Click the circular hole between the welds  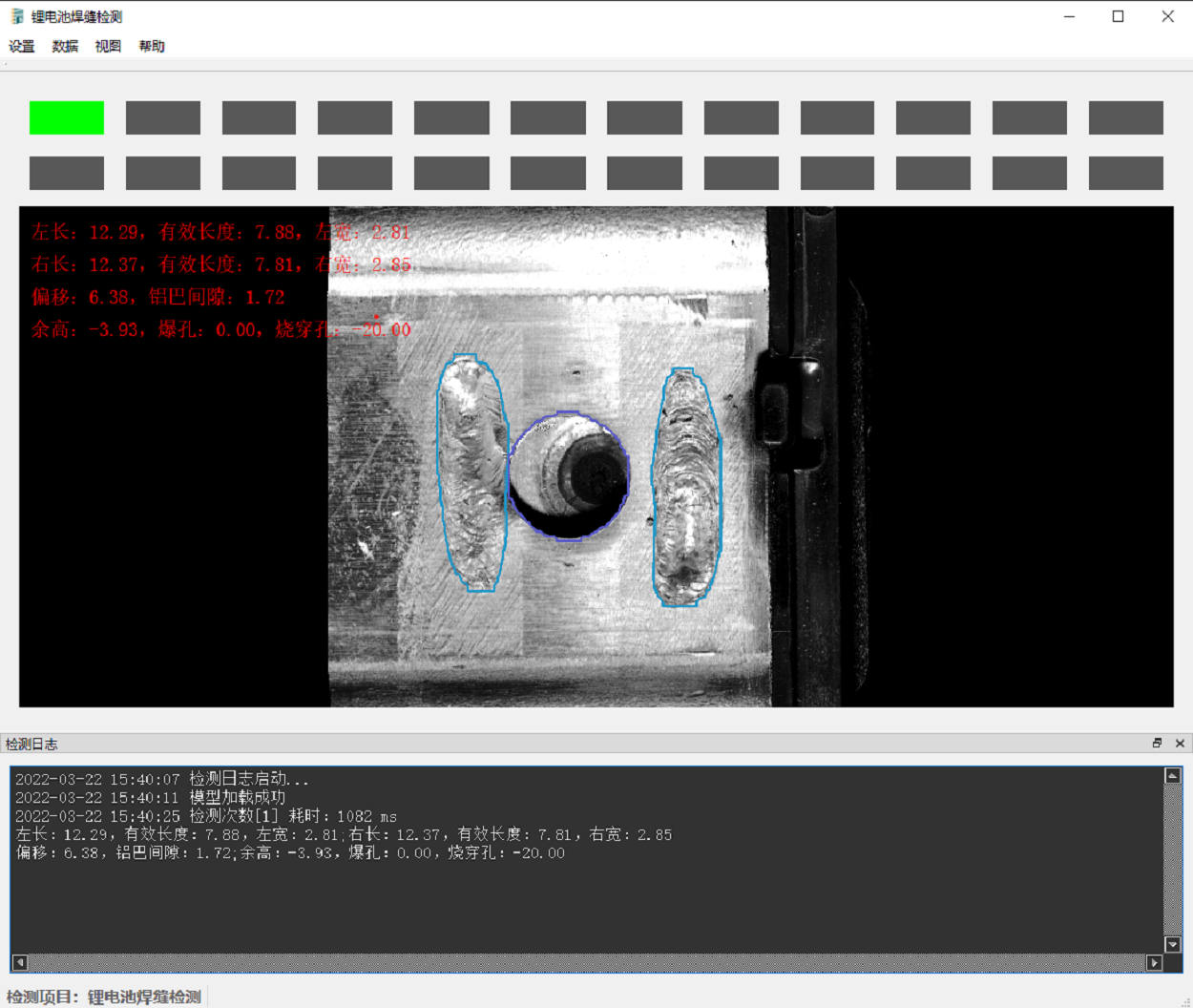pos(570,475)
